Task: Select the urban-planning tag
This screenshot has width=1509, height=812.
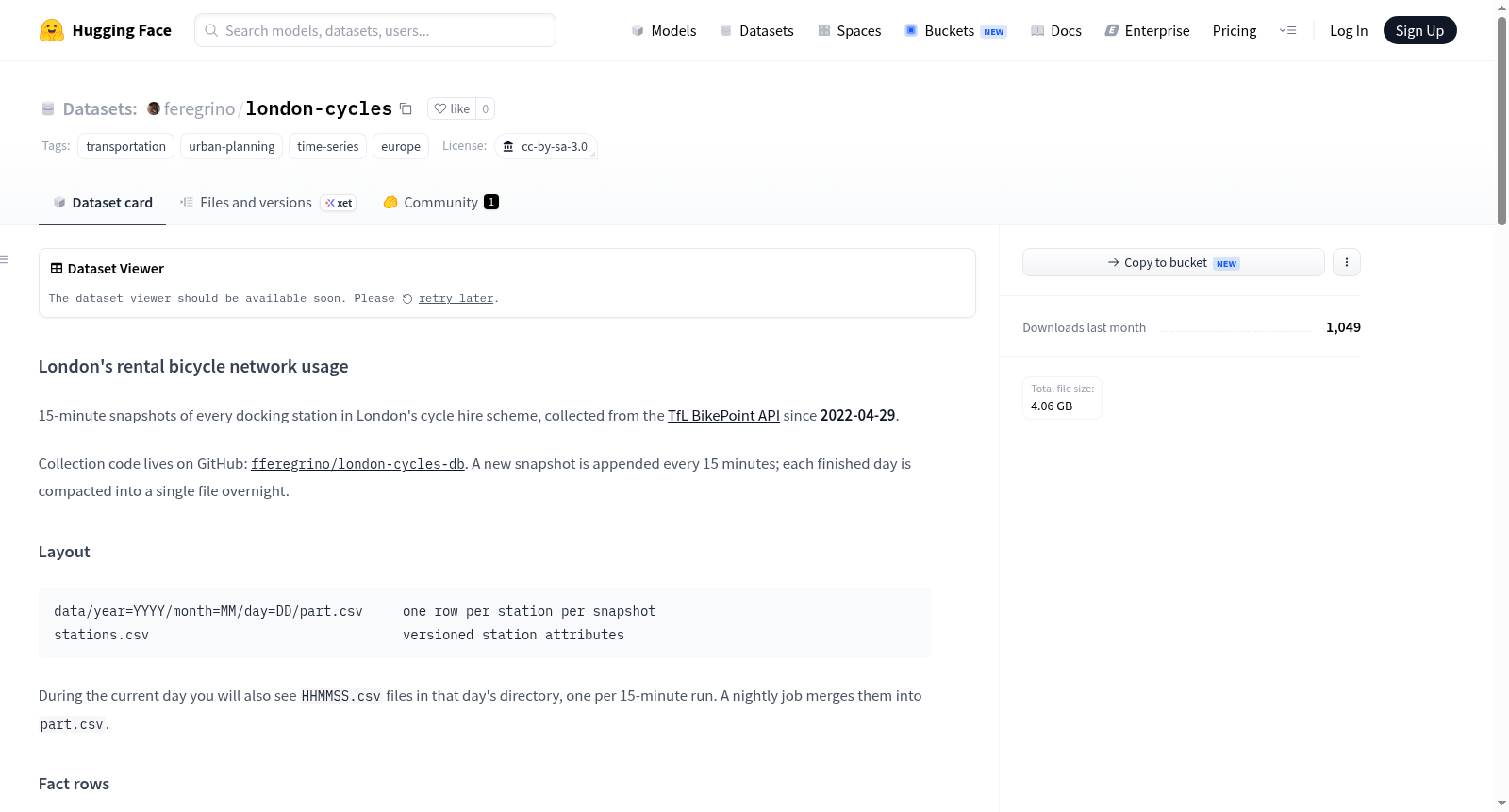Action: [232, 146]
